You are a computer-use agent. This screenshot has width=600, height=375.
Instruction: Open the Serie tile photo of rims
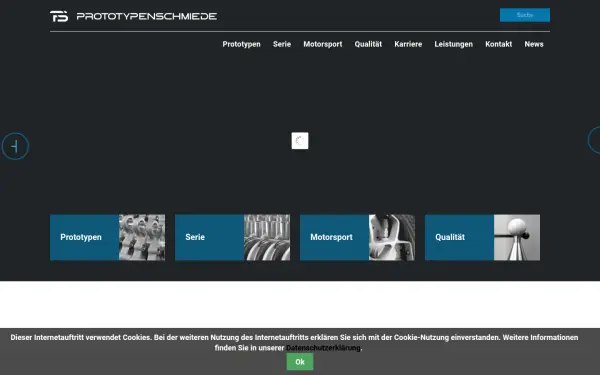[267, 237]
